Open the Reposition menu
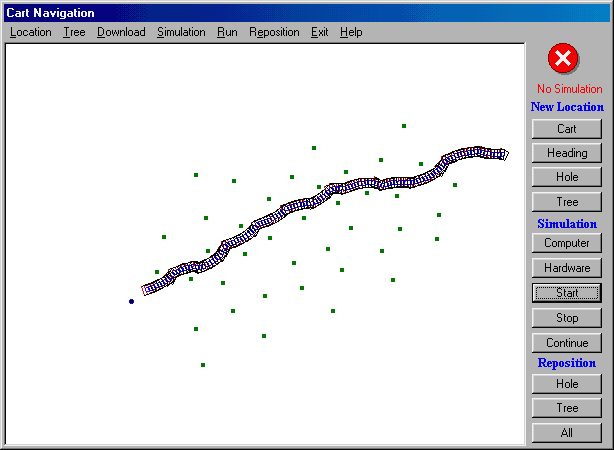 pyautogui.click(x=274, y=32)
